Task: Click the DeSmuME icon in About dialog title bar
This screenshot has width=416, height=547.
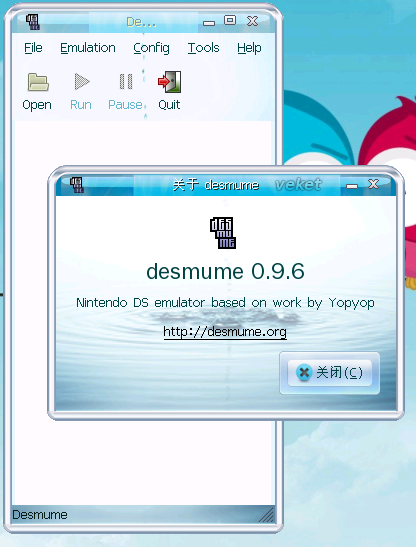Action: (x=77, y=185)
